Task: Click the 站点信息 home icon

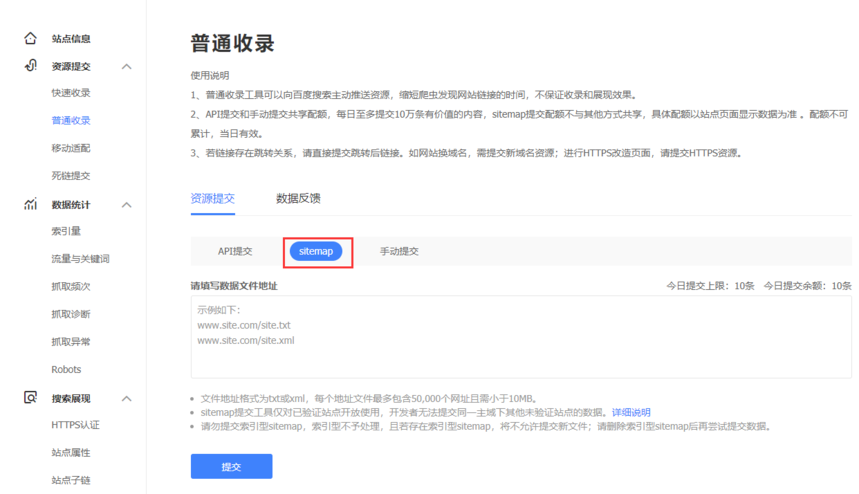Action: point(31,38)
